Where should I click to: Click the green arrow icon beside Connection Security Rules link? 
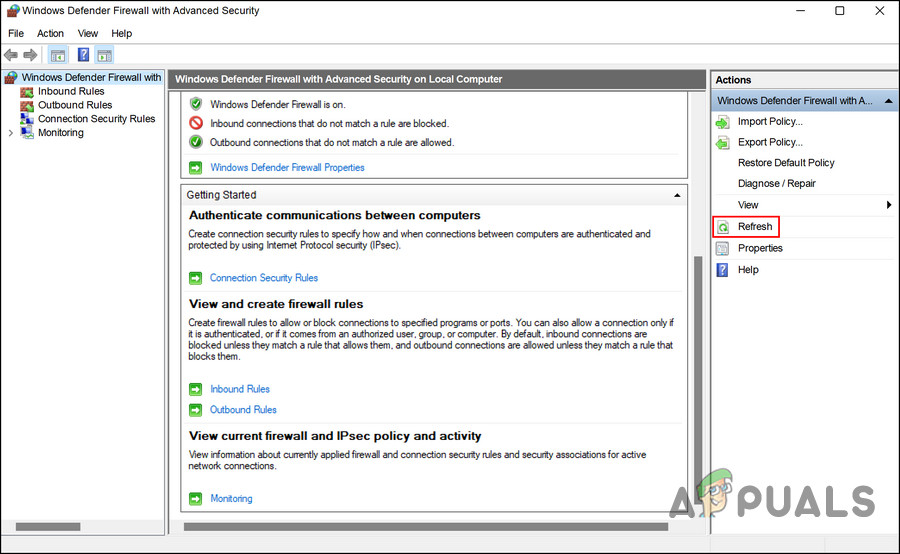[196, 278]
